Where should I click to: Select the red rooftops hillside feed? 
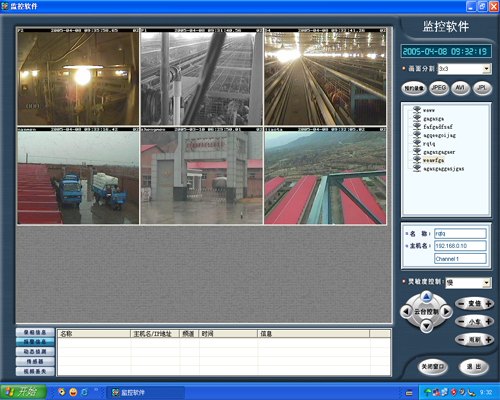click(x=325, y=176)
